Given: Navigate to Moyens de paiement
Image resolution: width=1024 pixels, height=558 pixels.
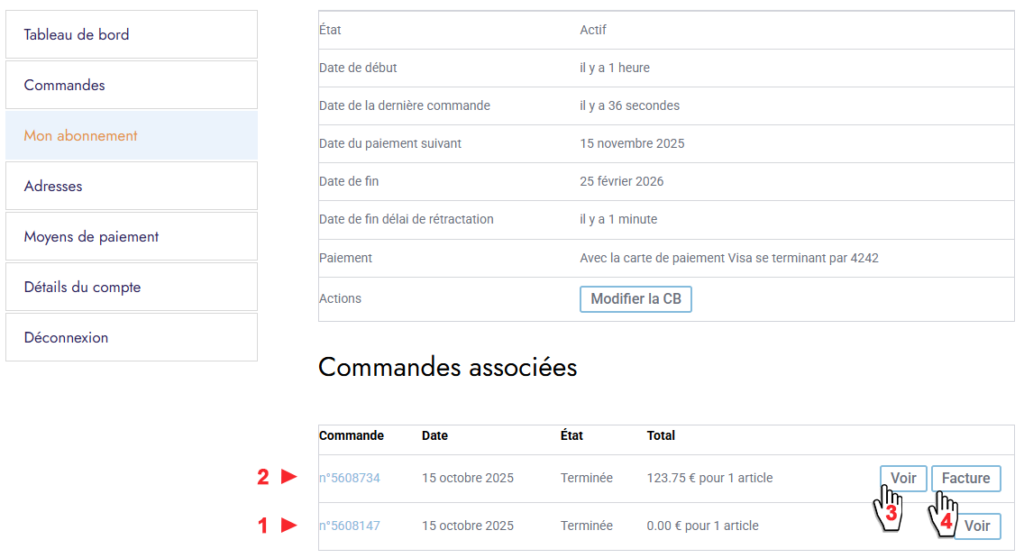Looking at the screenshot, I should [x=131, y=237].
